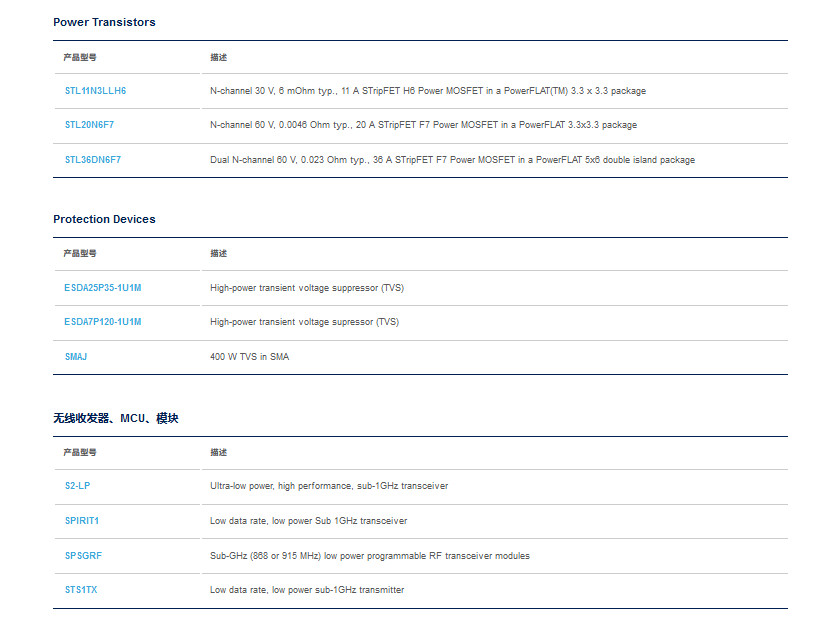Click the "Dual N-channel 60 V" description text

(452, 160)
